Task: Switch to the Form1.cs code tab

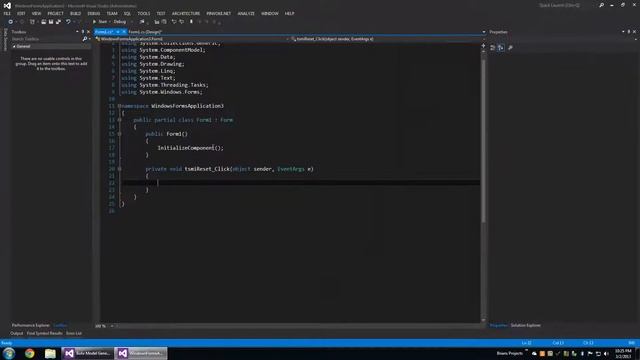Action: coord(104,32)
